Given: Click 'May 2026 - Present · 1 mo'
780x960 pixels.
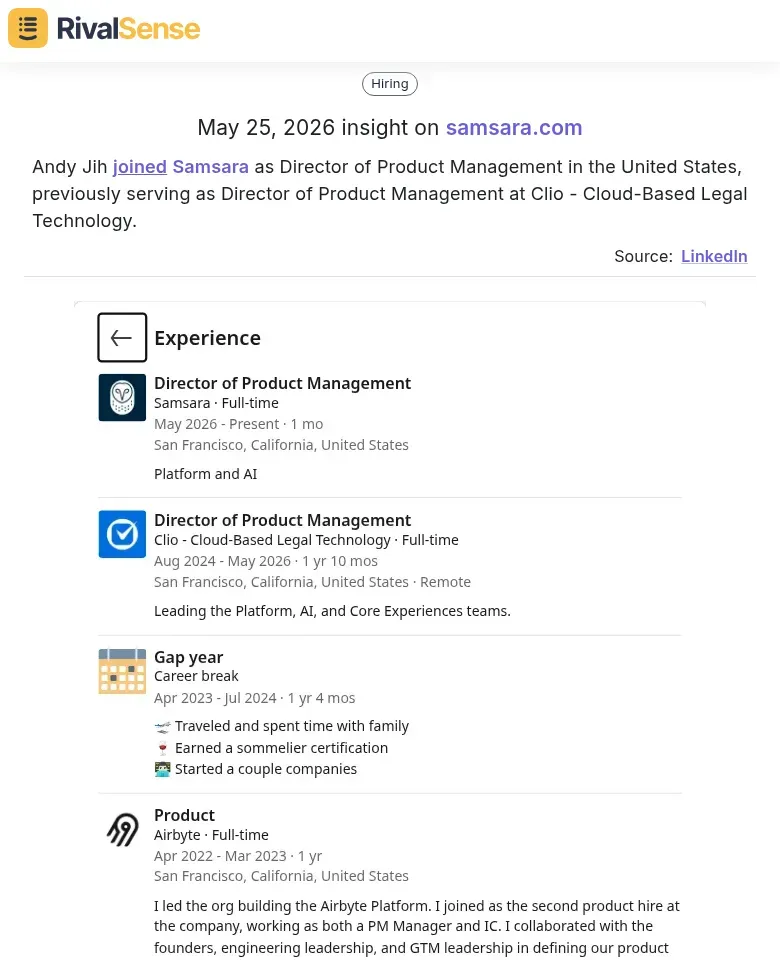Looking at the screenshot, I should click(238, 424).
